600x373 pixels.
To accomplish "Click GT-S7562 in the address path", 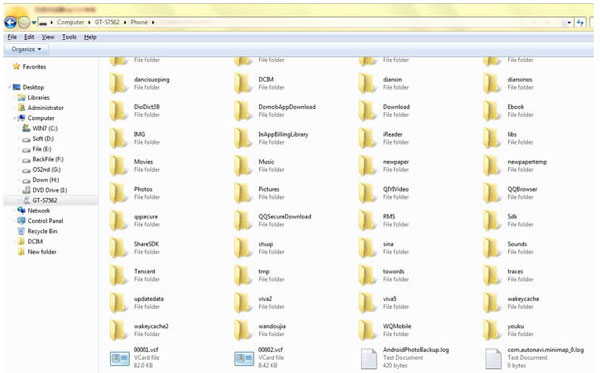I will click(107, 22).
